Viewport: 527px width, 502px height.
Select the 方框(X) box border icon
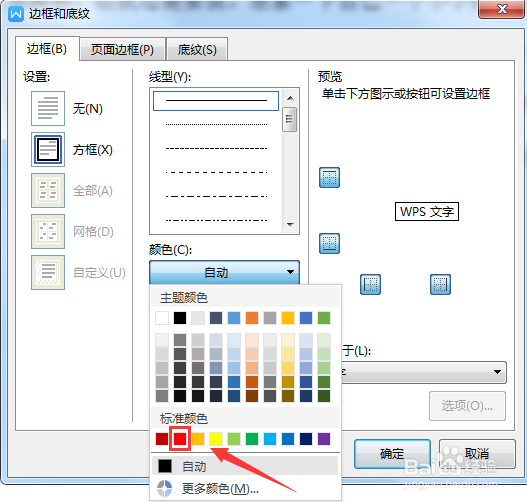48,150
